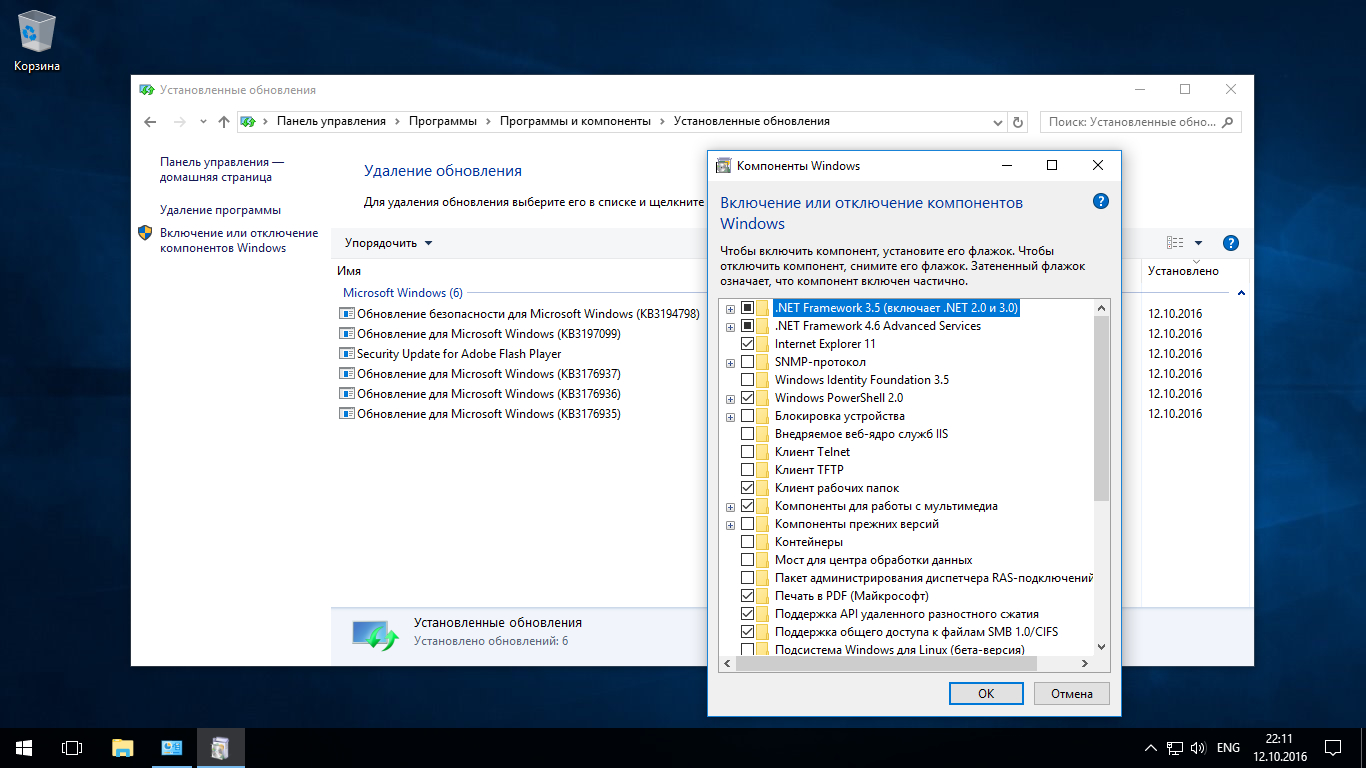Click the Имя column header

click(349, 271)
